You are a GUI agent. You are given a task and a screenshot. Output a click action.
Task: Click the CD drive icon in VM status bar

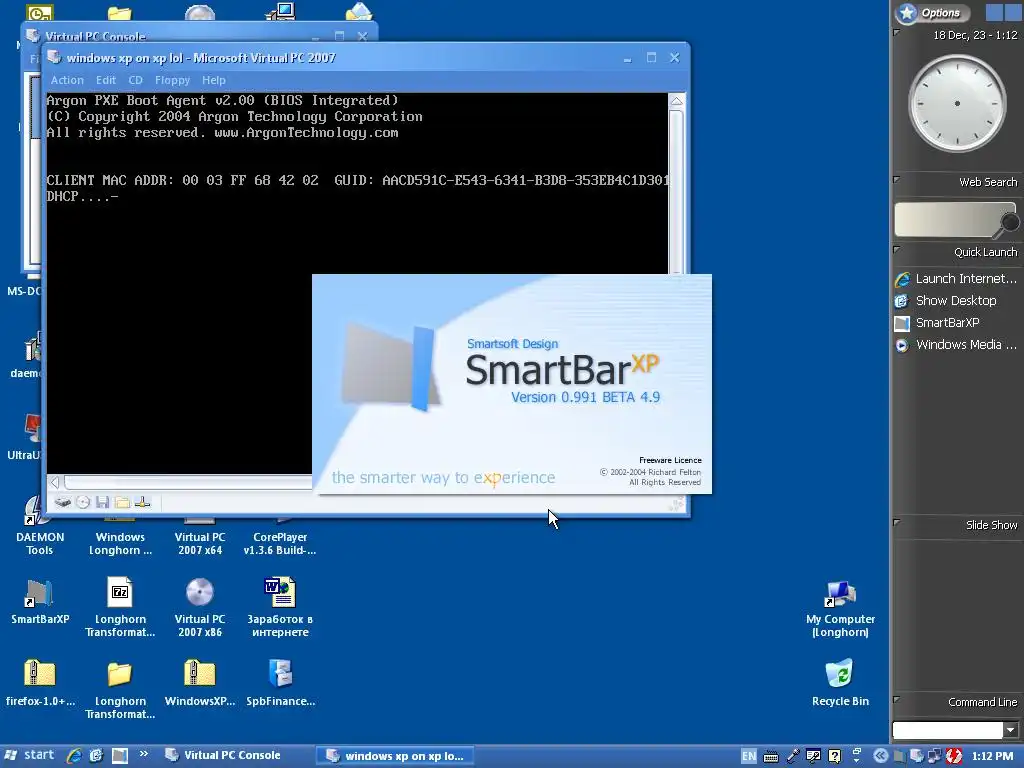(83, 502)
